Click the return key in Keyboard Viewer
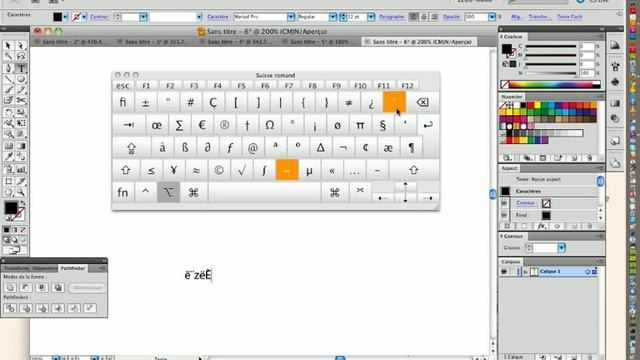640x360 pixels. pyautogui.click(x=428, y=125)
